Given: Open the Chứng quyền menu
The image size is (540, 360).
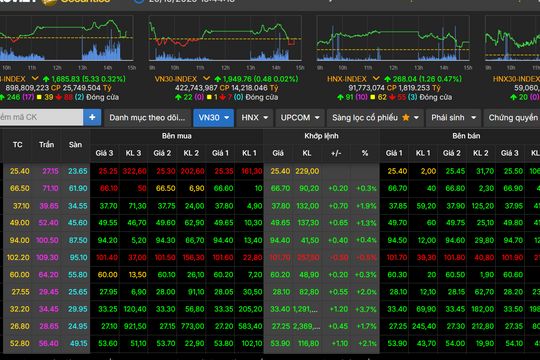Looking at the screenshot, I should click(512, 118).
